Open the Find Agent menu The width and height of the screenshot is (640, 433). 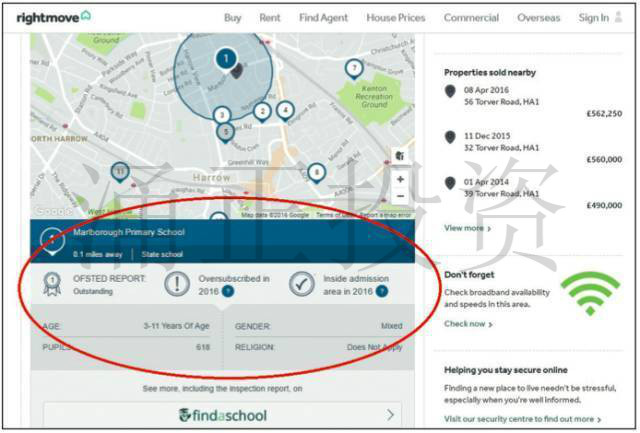323,18
